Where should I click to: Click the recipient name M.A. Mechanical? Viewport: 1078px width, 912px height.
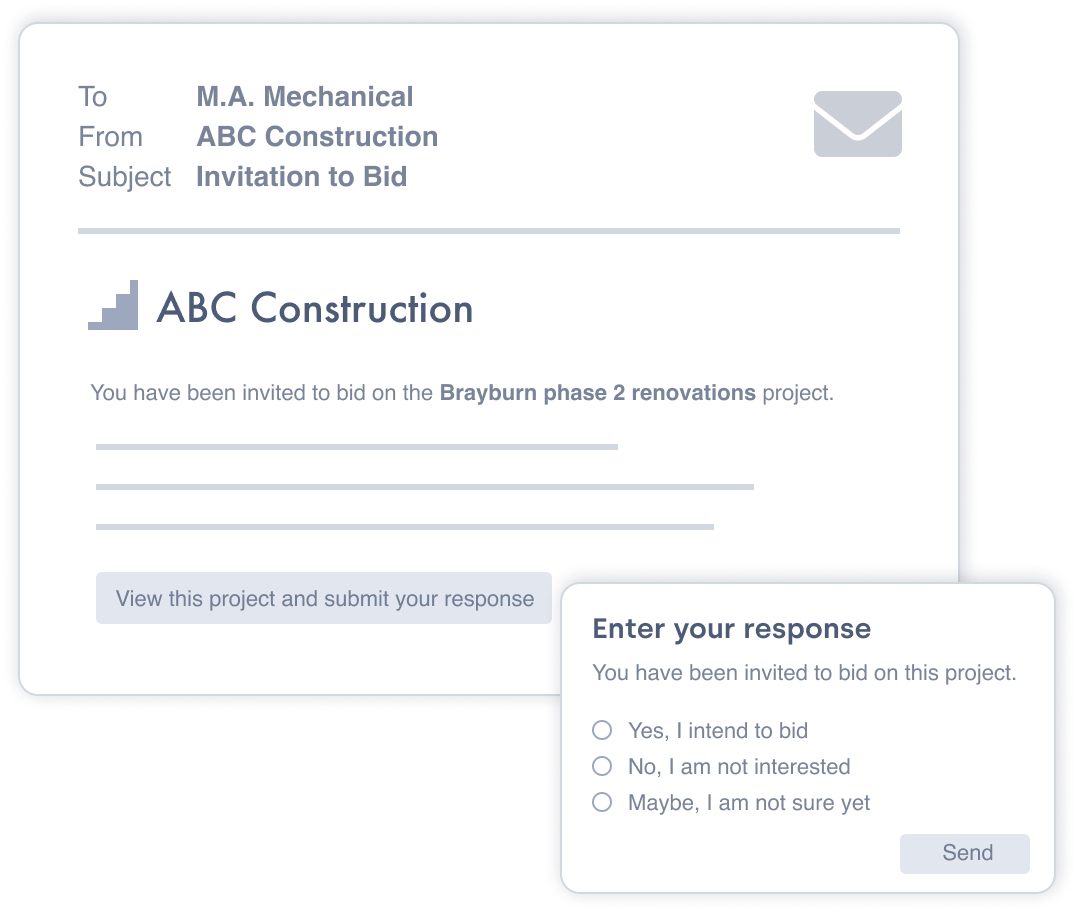[304, 97]
